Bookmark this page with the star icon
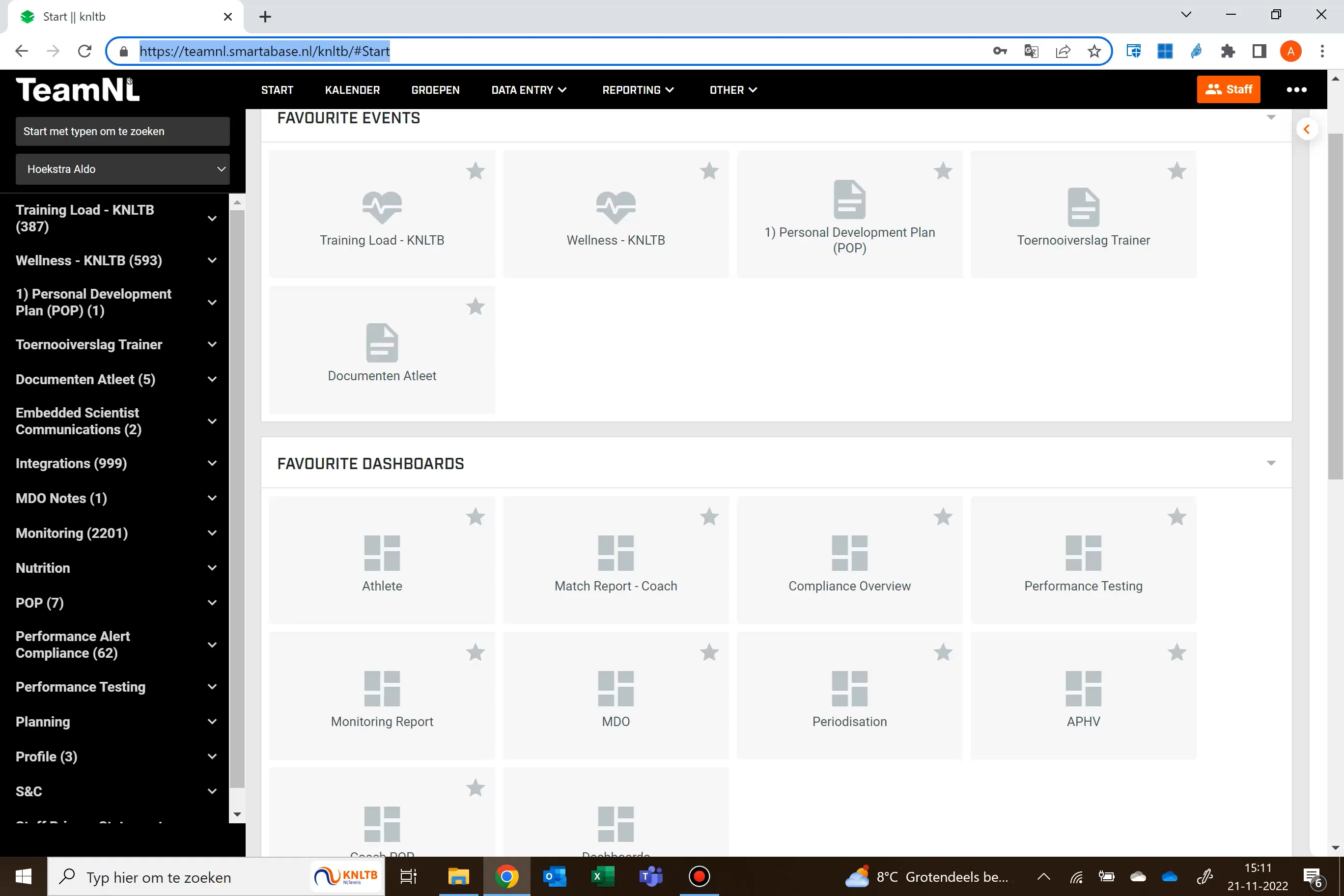Viewport: 1344px width, 896px height. 1093,52
